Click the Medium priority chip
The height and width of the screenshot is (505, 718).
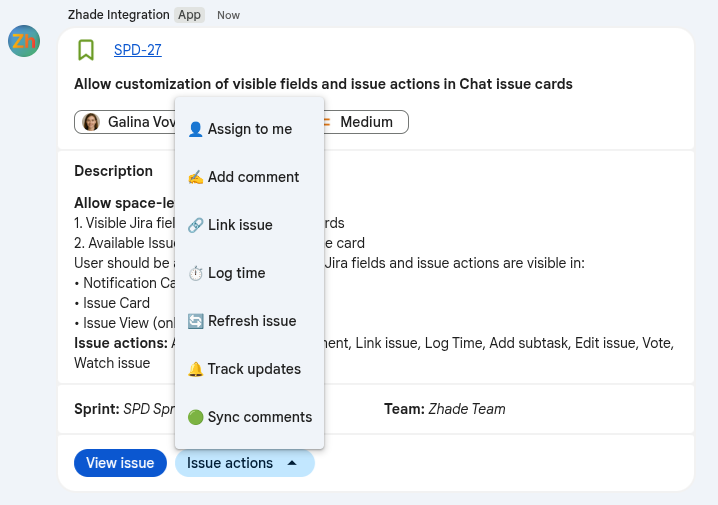click(365, 122)
